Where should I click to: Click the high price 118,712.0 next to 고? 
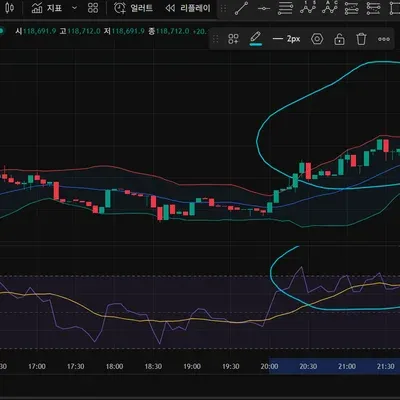[x=84, y=31]
